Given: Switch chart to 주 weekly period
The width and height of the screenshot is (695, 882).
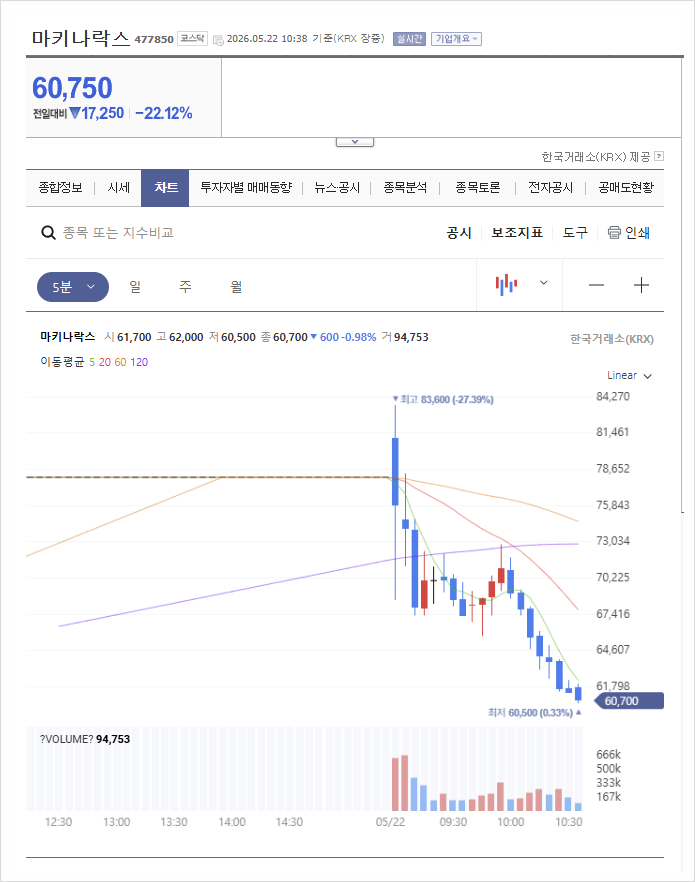Looking at the screenshot, I should [x=185, y=287].
